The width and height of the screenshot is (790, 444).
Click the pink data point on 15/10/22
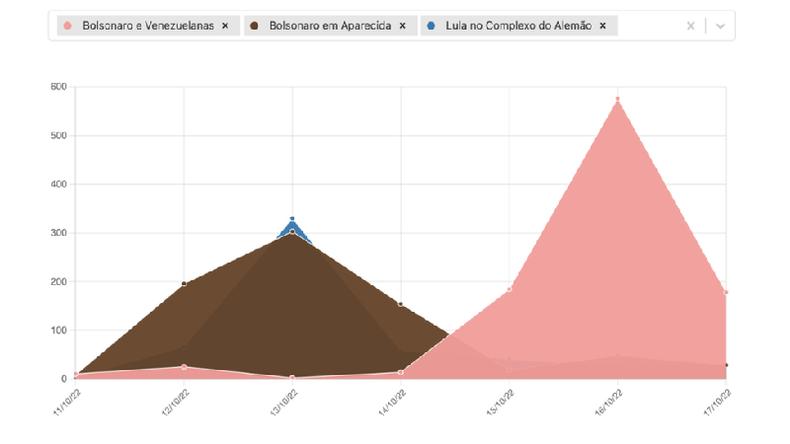pos(509,290)
